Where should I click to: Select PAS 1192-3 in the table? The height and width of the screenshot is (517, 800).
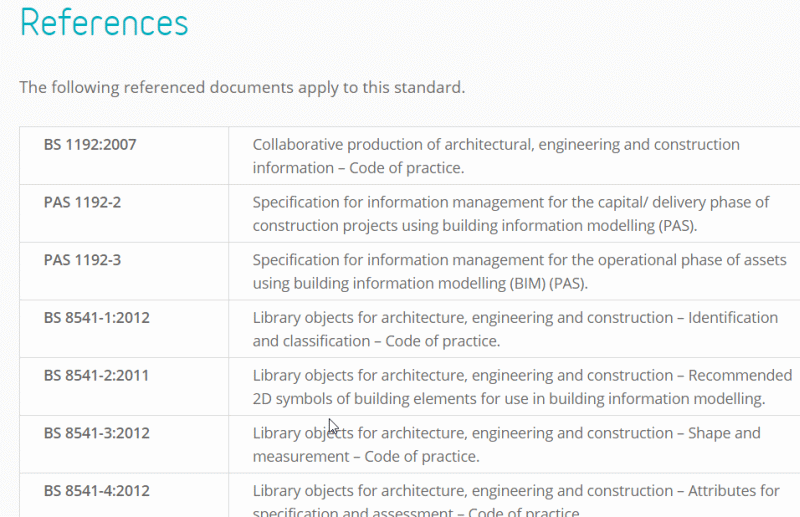pyautogui.click(x=82, y=260)
